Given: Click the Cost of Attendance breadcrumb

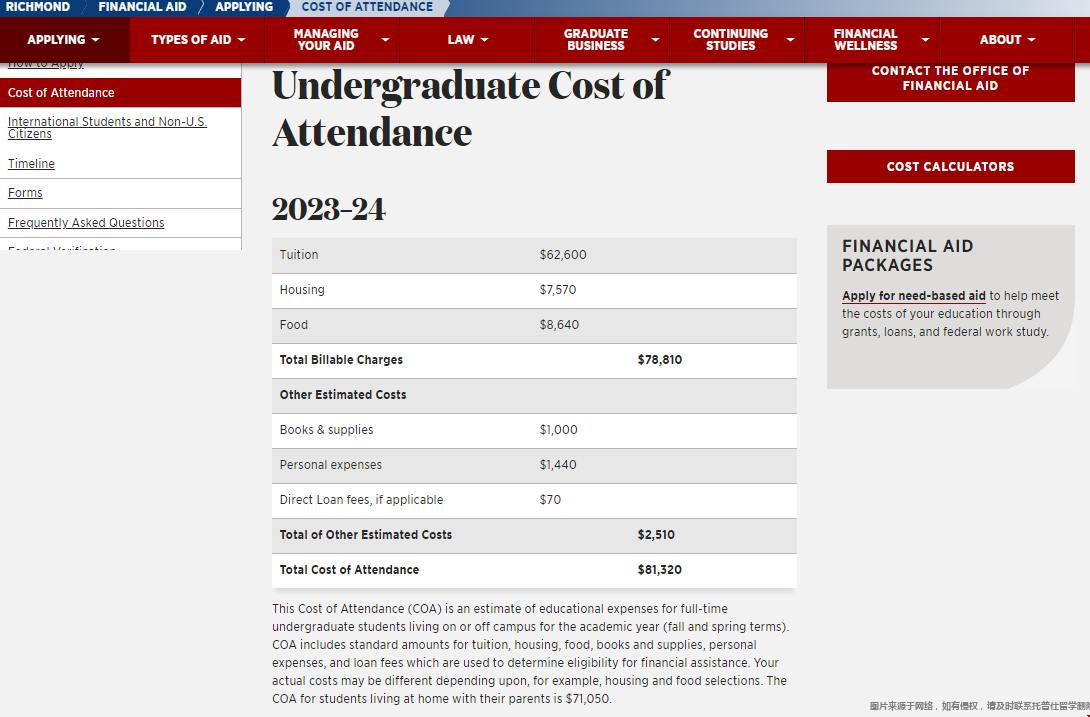Looking at the screenshot, I should [367, 7].
